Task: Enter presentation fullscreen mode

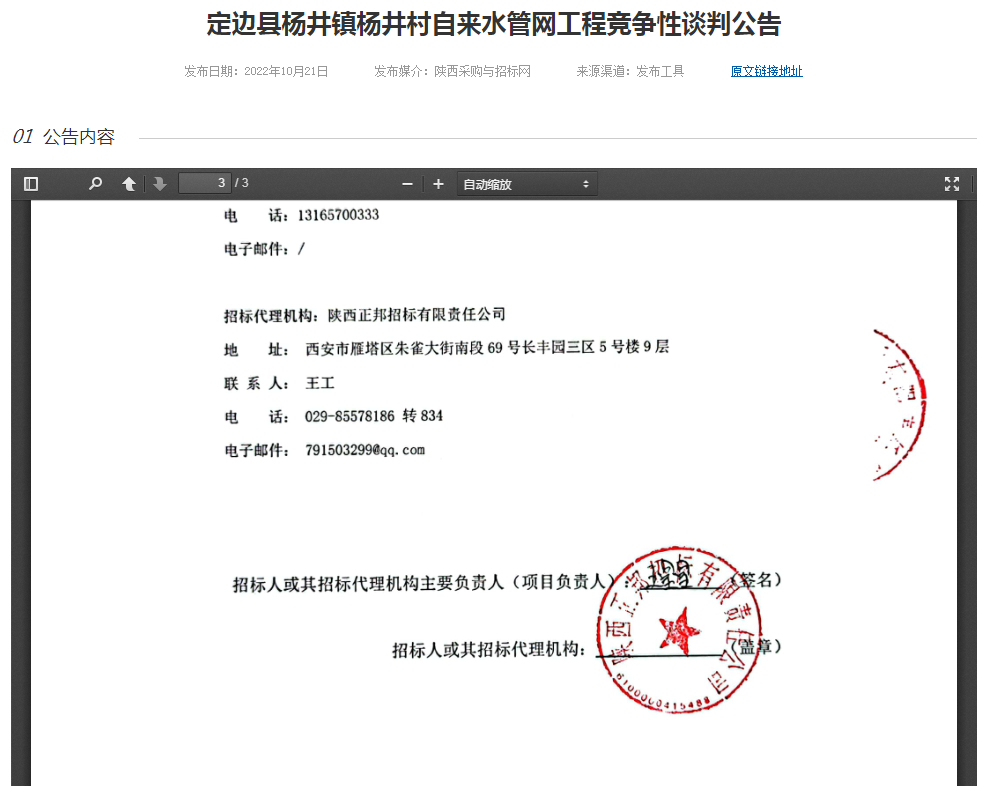Action: coord(951,184)
